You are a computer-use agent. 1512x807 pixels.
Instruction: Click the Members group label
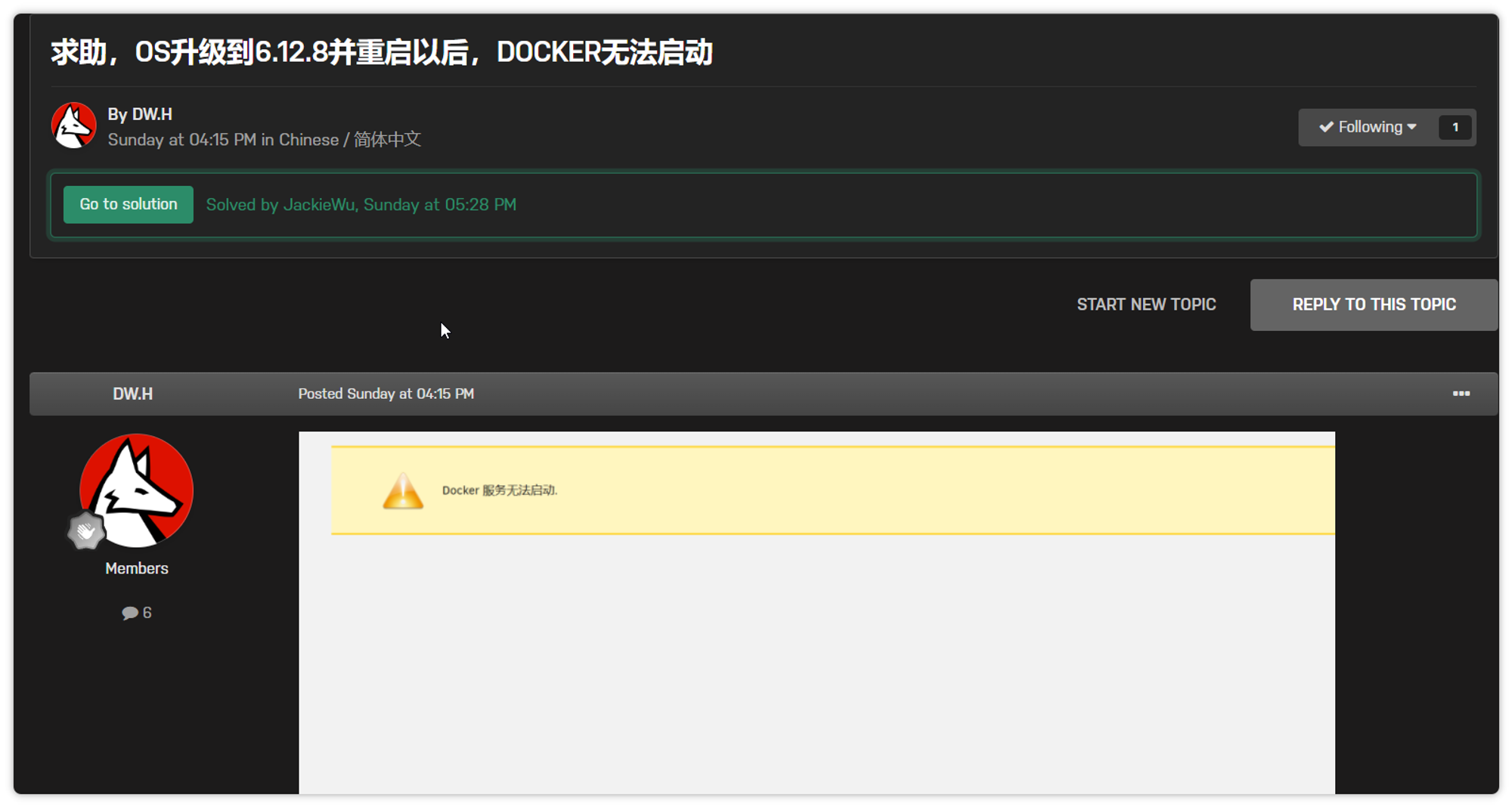pyautogui.click(x=137, y=568)
